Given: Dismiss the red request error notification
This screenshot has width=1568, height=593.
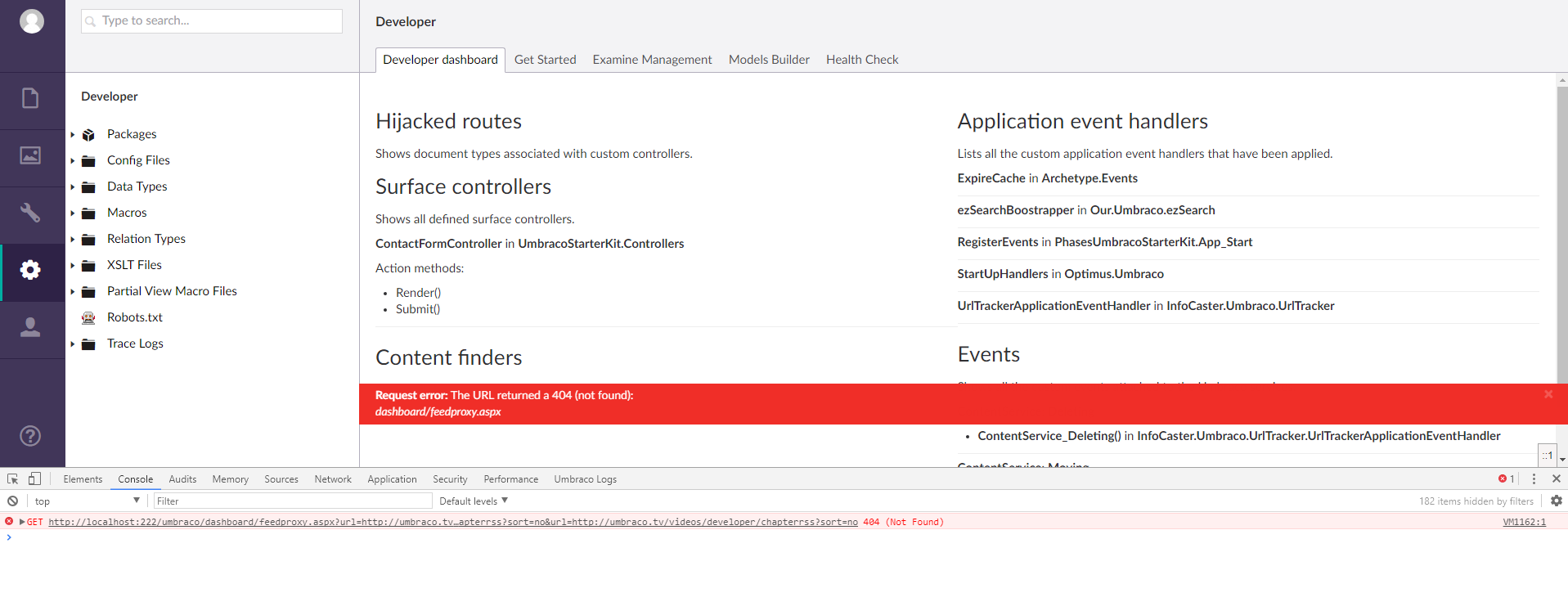Looking at the screenshot, I should point(1548,394).
